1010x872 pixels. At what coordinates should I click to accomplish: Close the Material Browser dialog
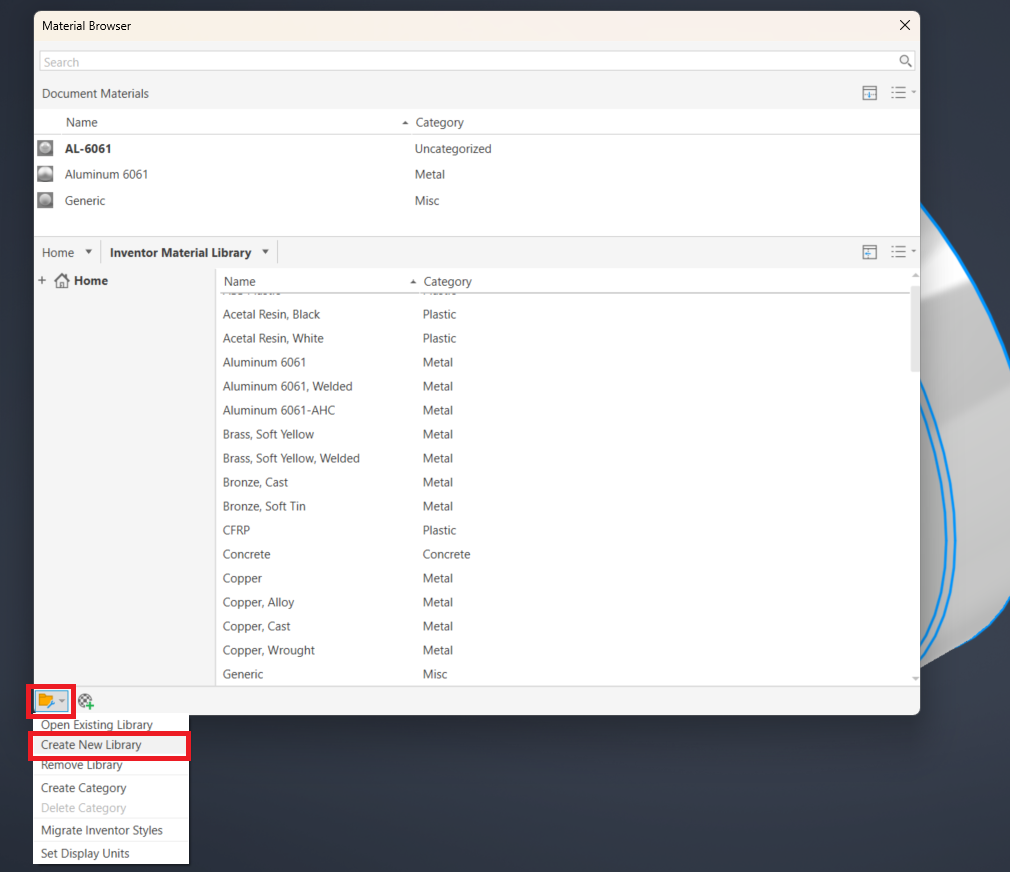point(904,25)
